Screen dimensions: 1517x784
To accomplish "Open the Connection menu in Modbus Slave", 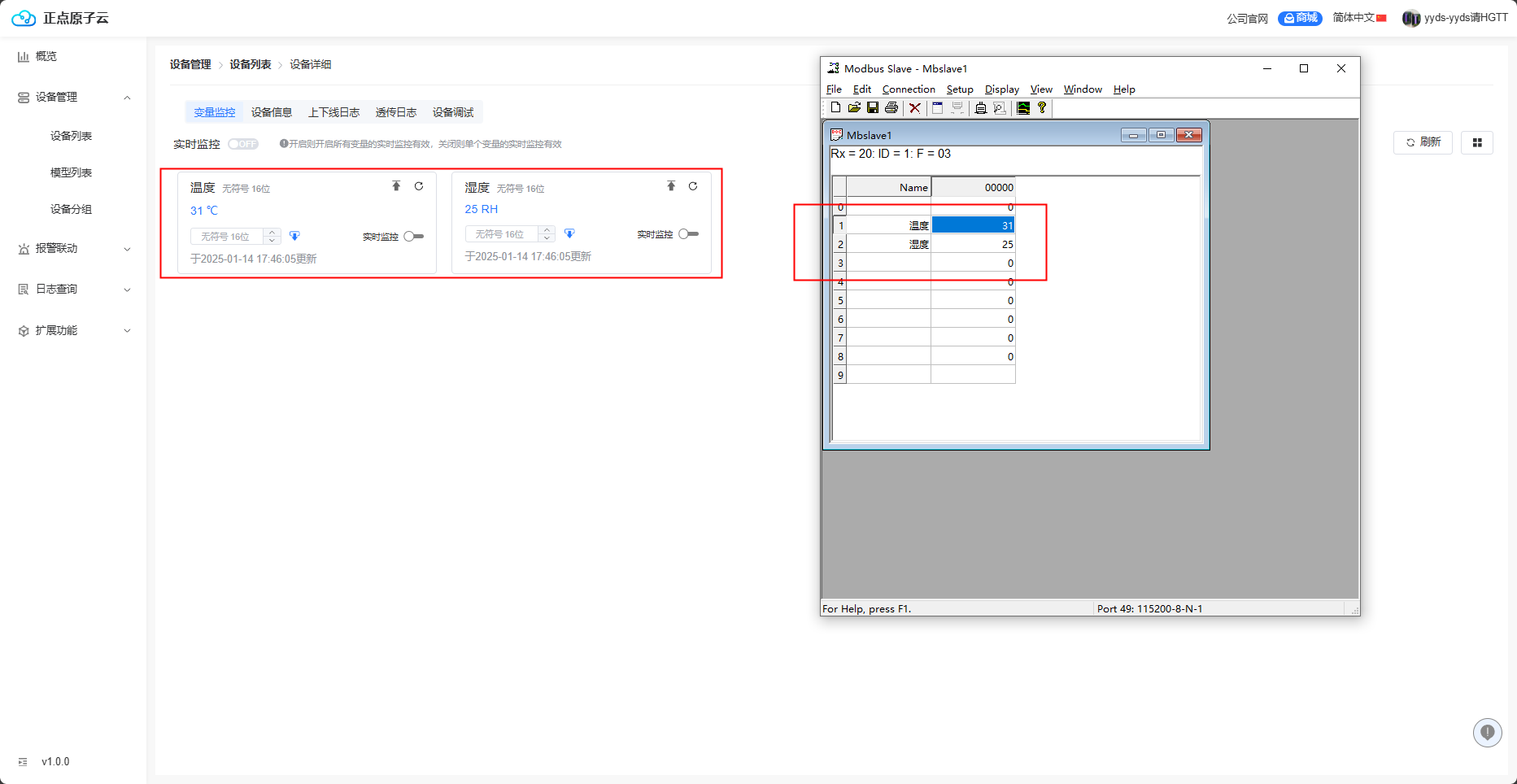I will click(908, 89).
